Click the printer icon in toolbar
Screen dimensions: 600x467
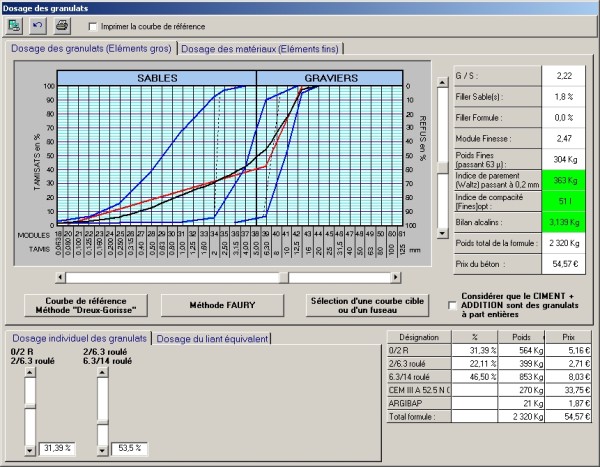click(62, 24)
